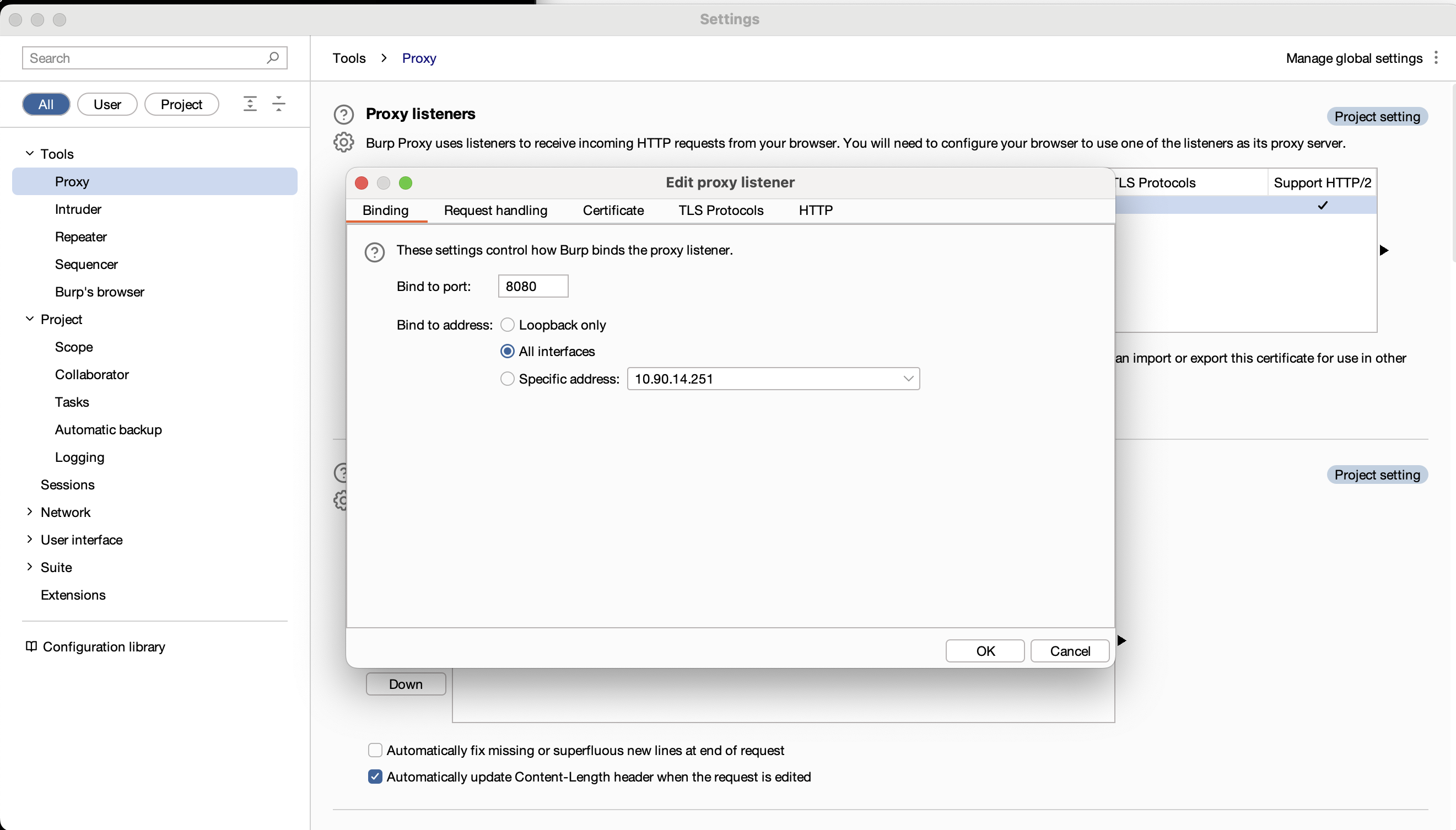Click Tools in the breadcrumb
The width and height of the screenshot is (1456, 830).
349,58
